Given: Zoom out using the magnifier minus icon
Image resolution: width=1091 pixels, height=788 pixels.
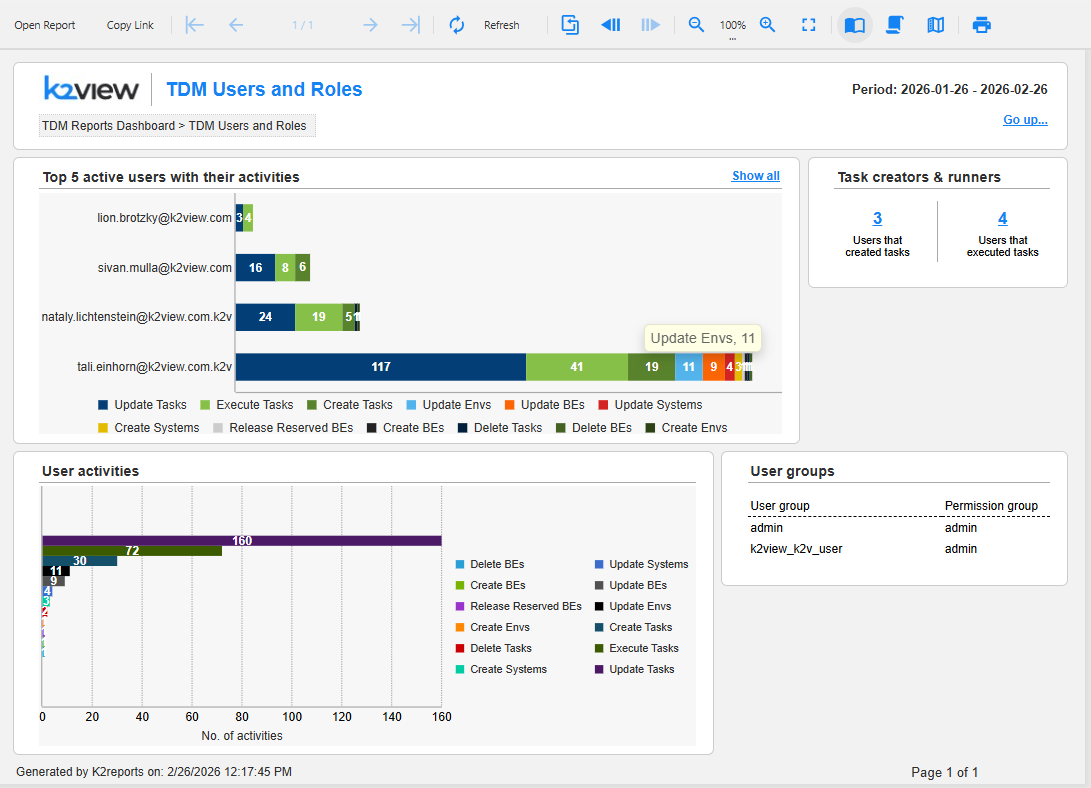Looking at the screenshot, I should click(696, 25).
